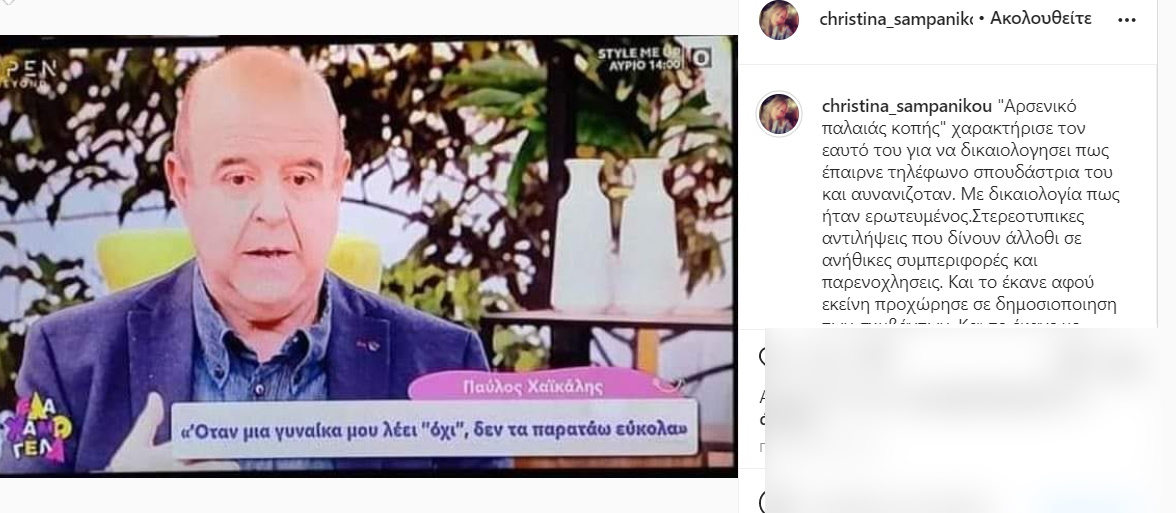Click the caption paragraph starting with Αρσενικό παλαιάς κοπής
1176x513 pixels.
[x=970, y=212]
